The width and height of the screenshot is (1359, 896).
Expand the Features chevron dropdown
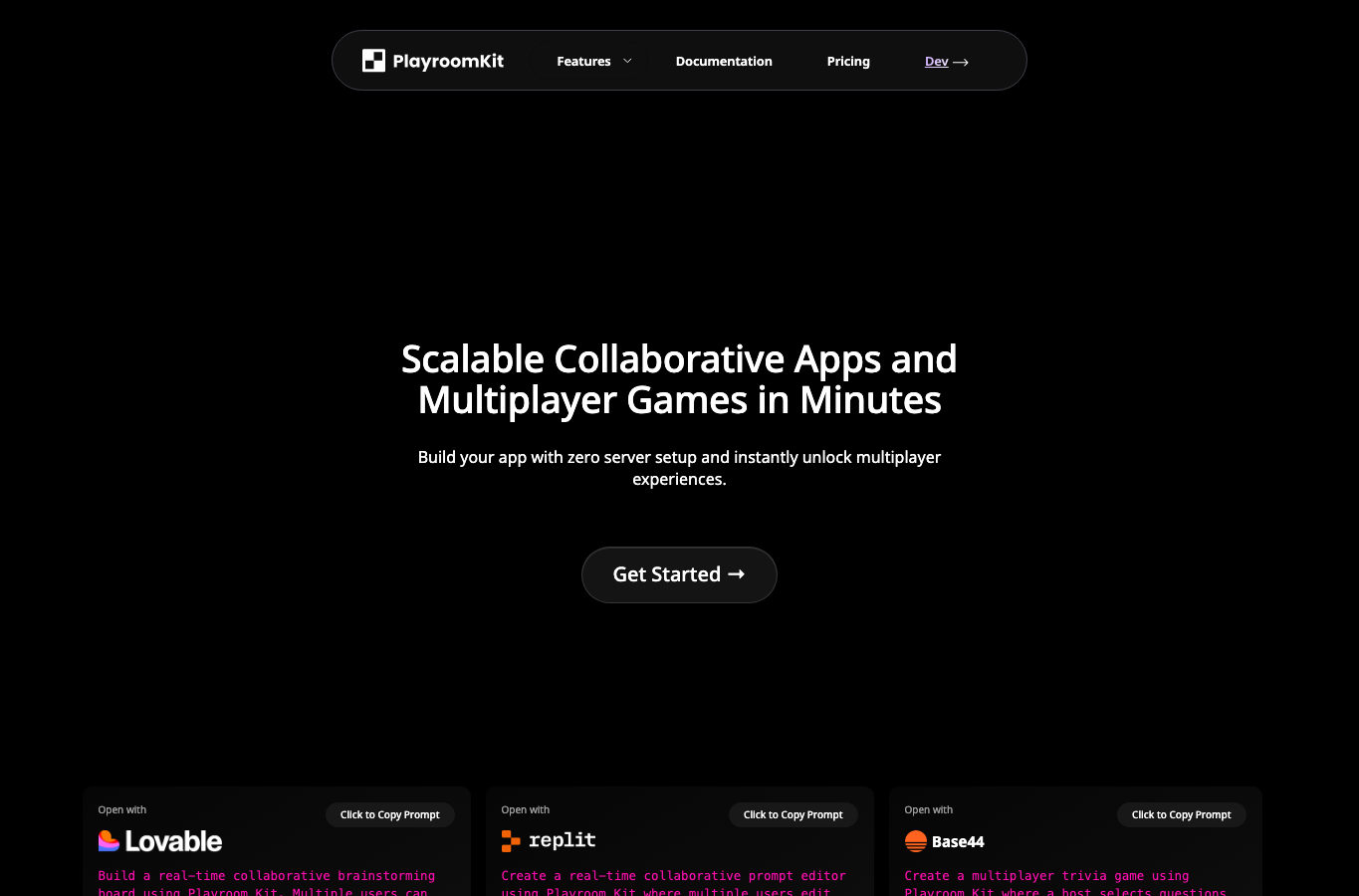(627, 61)
